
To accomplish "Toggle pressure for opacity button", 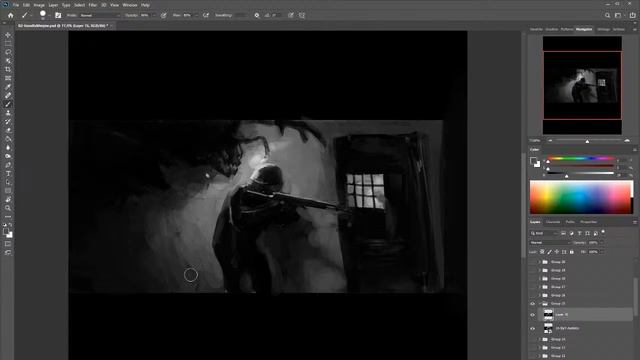I will click(163, 16).
